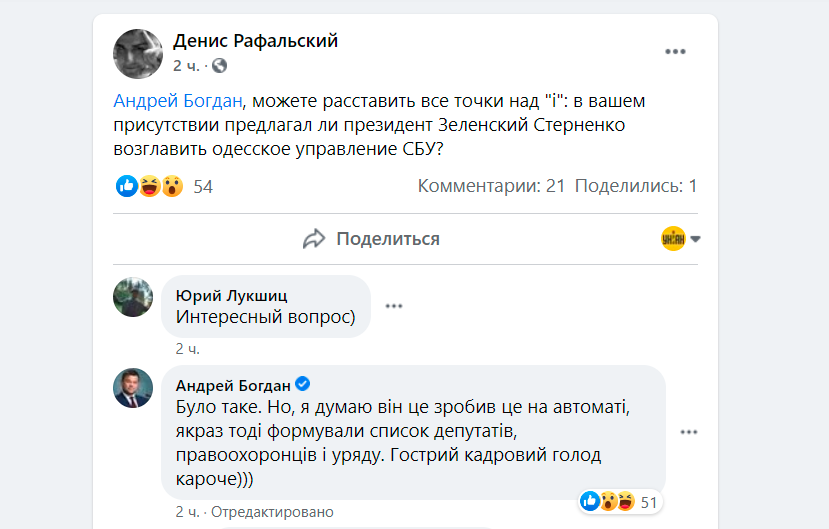Open options menu for Юрий Лукшиц comment
Screen dimensions: 829x529
click(394, 306)
